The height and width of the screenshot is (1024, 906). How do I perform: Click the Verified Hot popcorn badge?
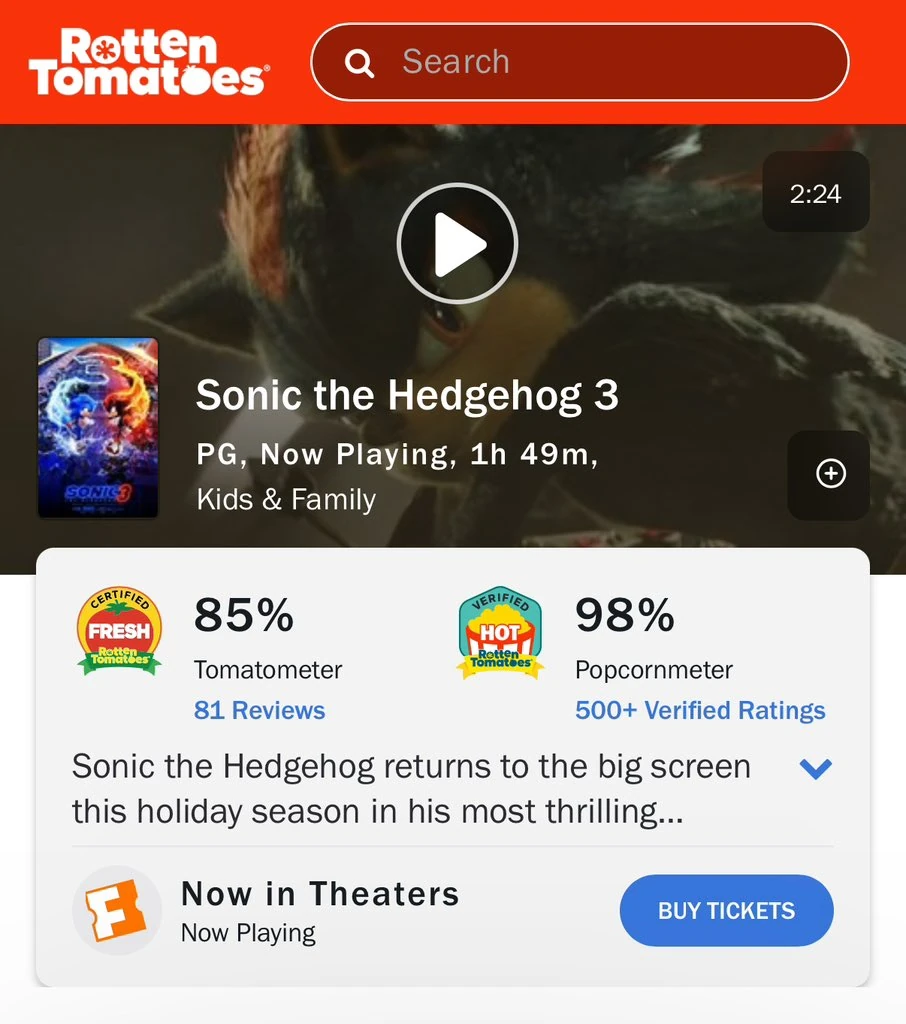pyautogui.click(x=500, y=630)
